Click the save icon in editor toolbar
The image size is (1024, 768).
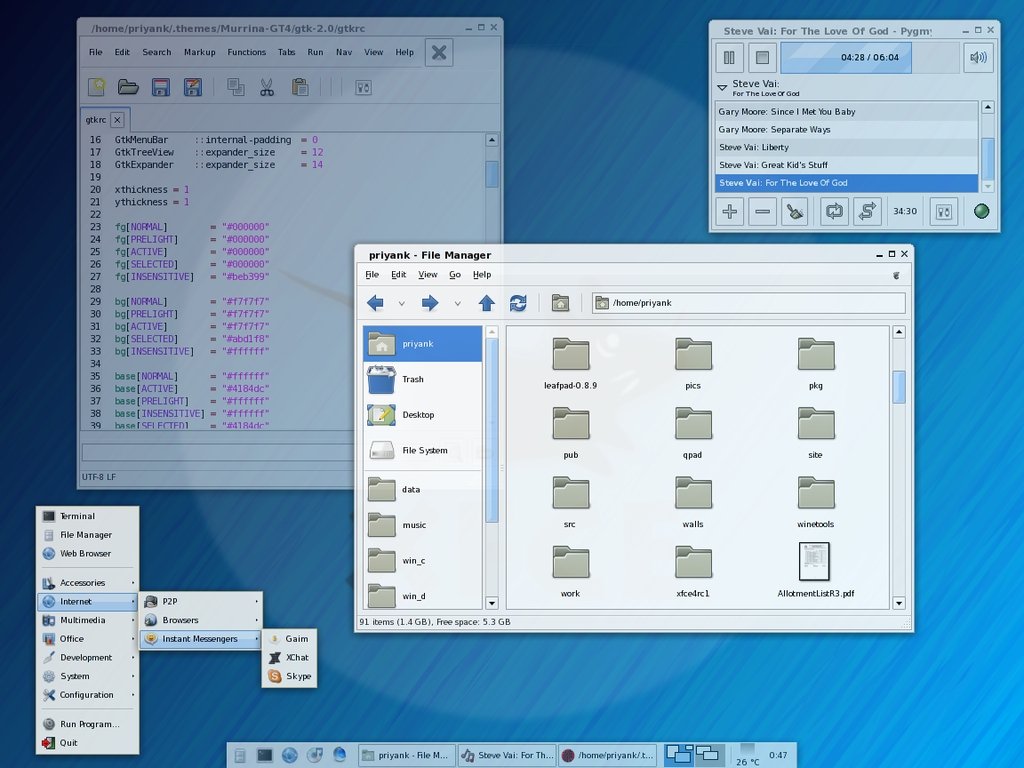(161, 87)
